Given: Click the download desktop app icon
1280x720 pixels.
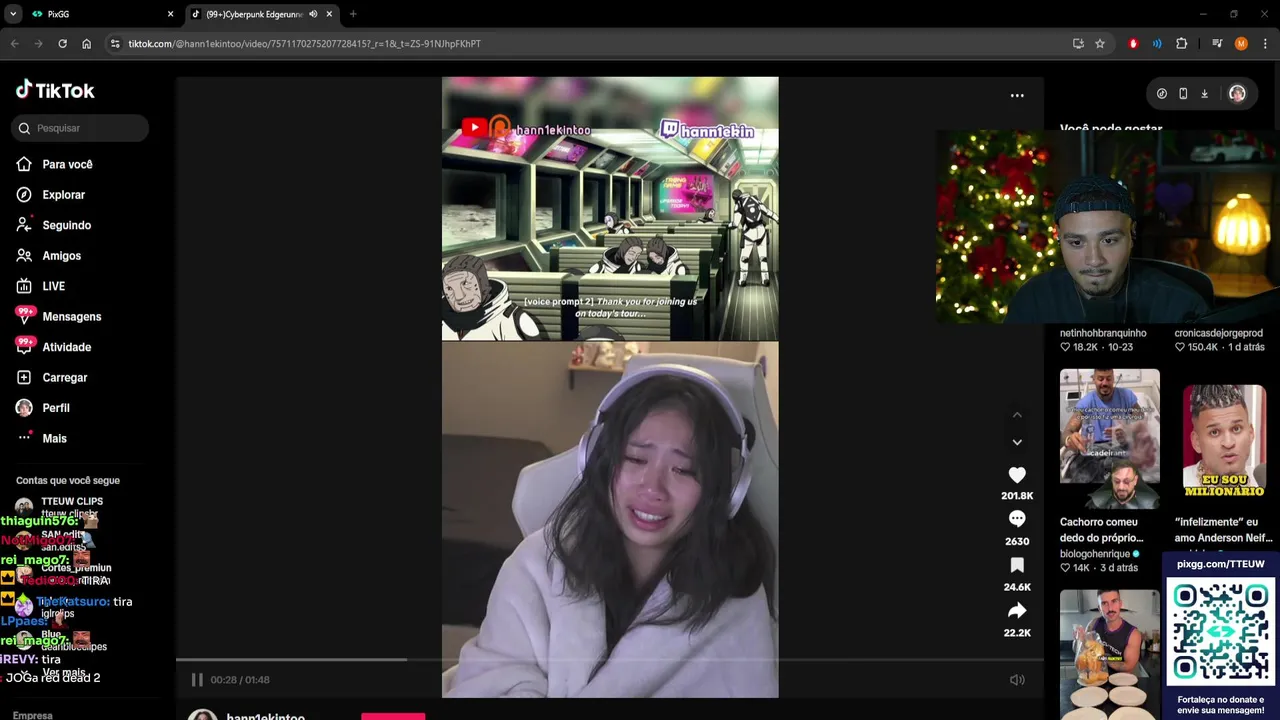Looking at the screenshot, I should 1204,94.
